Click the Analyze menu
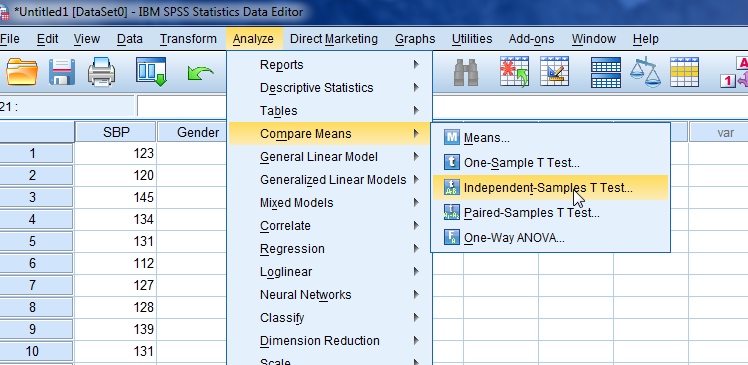Image resolution: width=748 pixels, height=365 pixels. coord(253,39)
